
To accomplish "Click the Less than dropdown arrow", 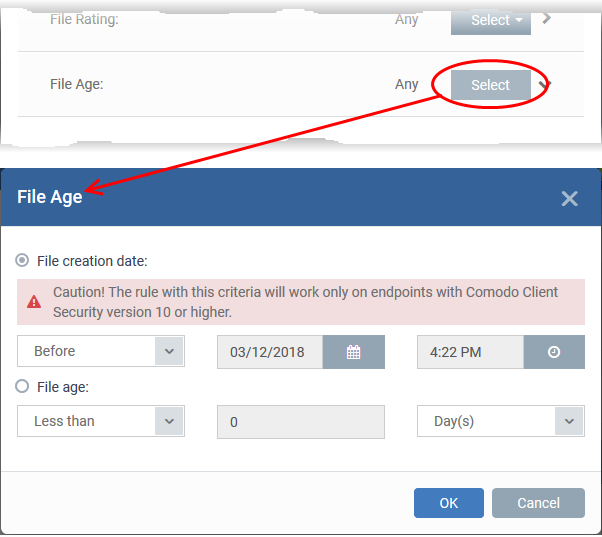I will pos(169,421).
